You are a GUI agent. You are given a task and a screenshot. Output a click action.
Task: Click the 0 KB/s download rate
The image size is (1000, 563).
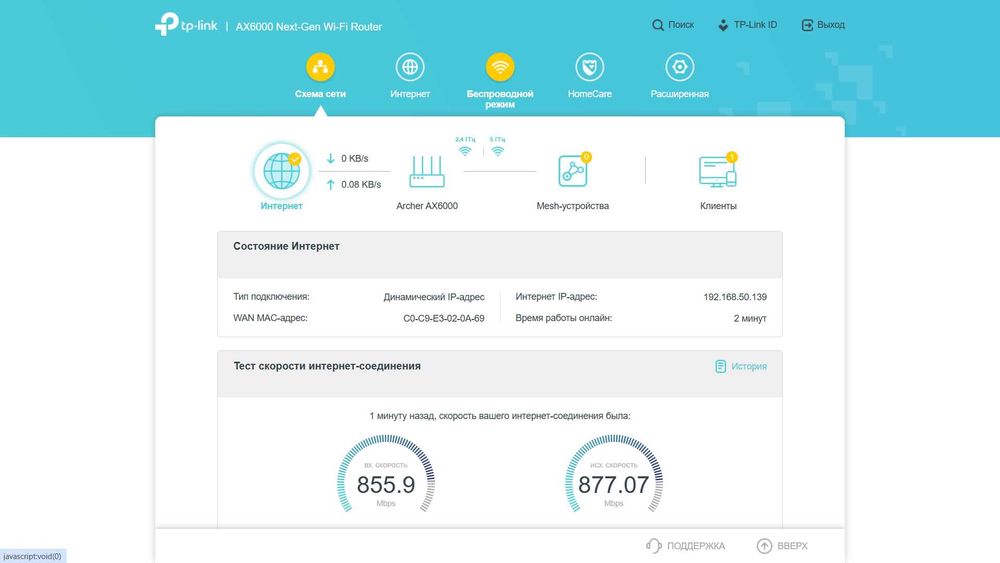point(355,158)
